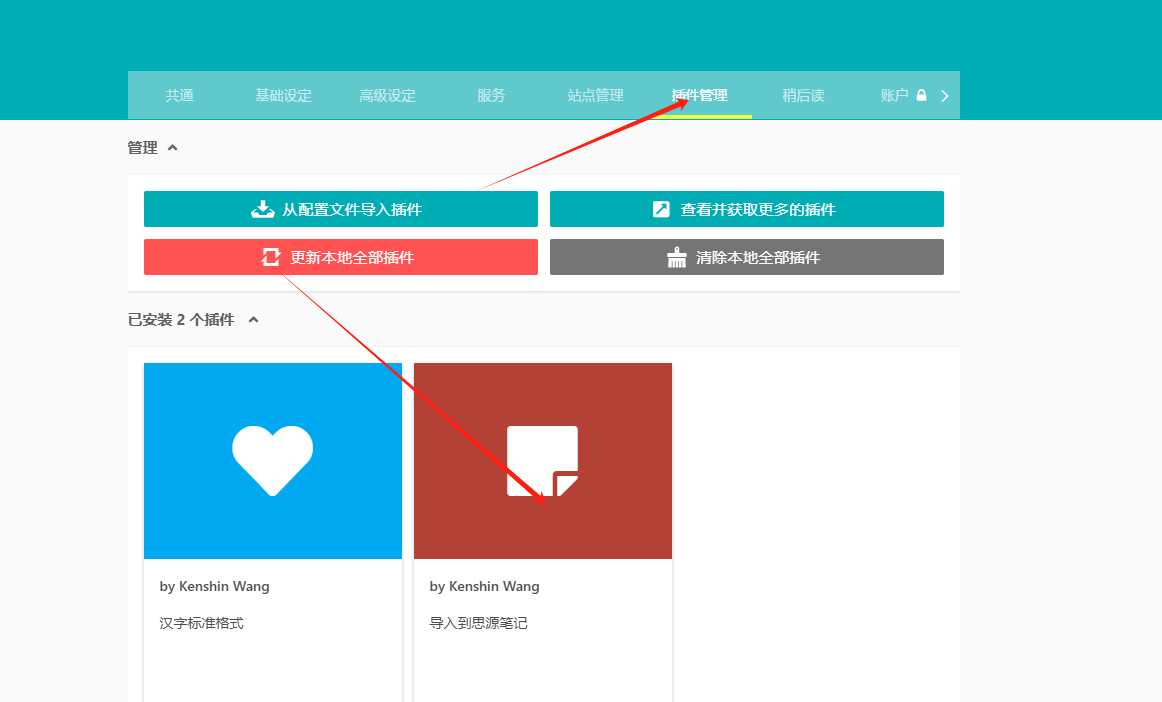Click the white heart icon
The image size is (1162, 702).
[x=273, y=460]
